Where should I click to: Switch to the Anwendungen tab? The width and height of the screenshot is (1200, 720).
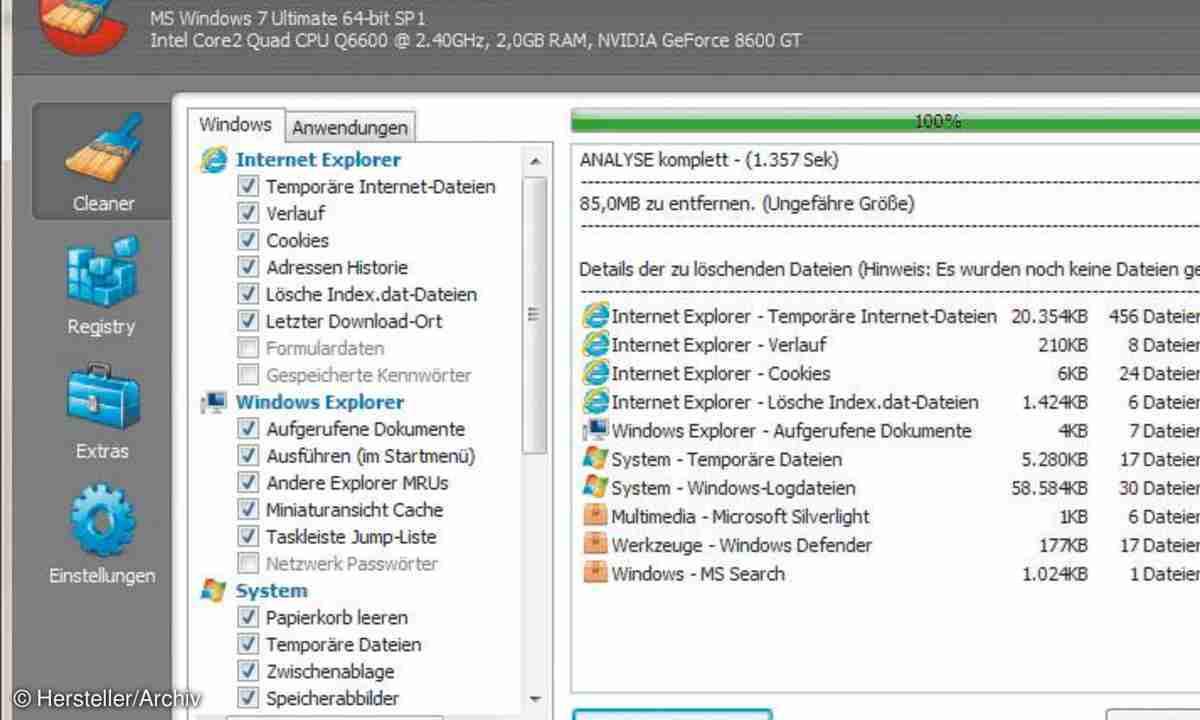point(350,128)
